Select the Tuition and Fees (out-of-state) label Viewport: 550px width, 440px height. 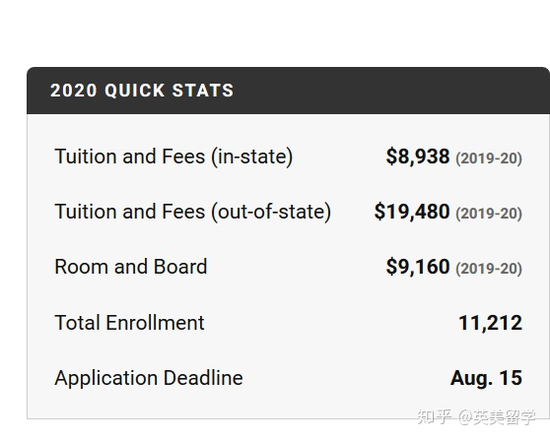pyautogui.click(x=193, y=212)
